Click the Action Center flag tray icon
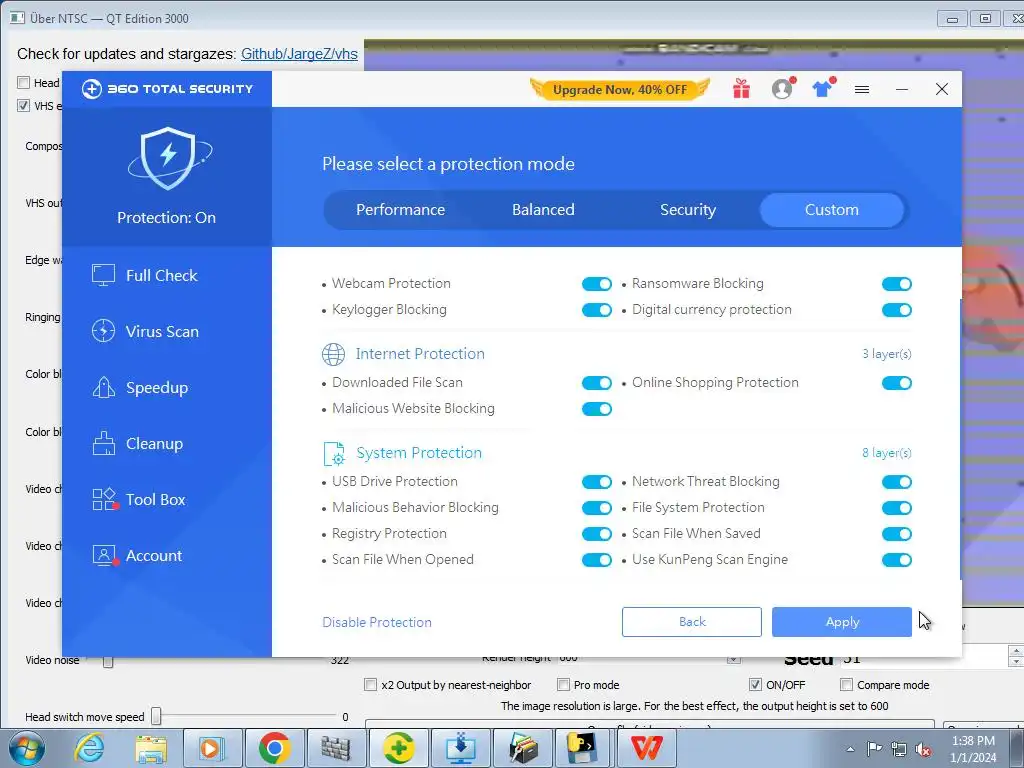 tap(874, 749)
